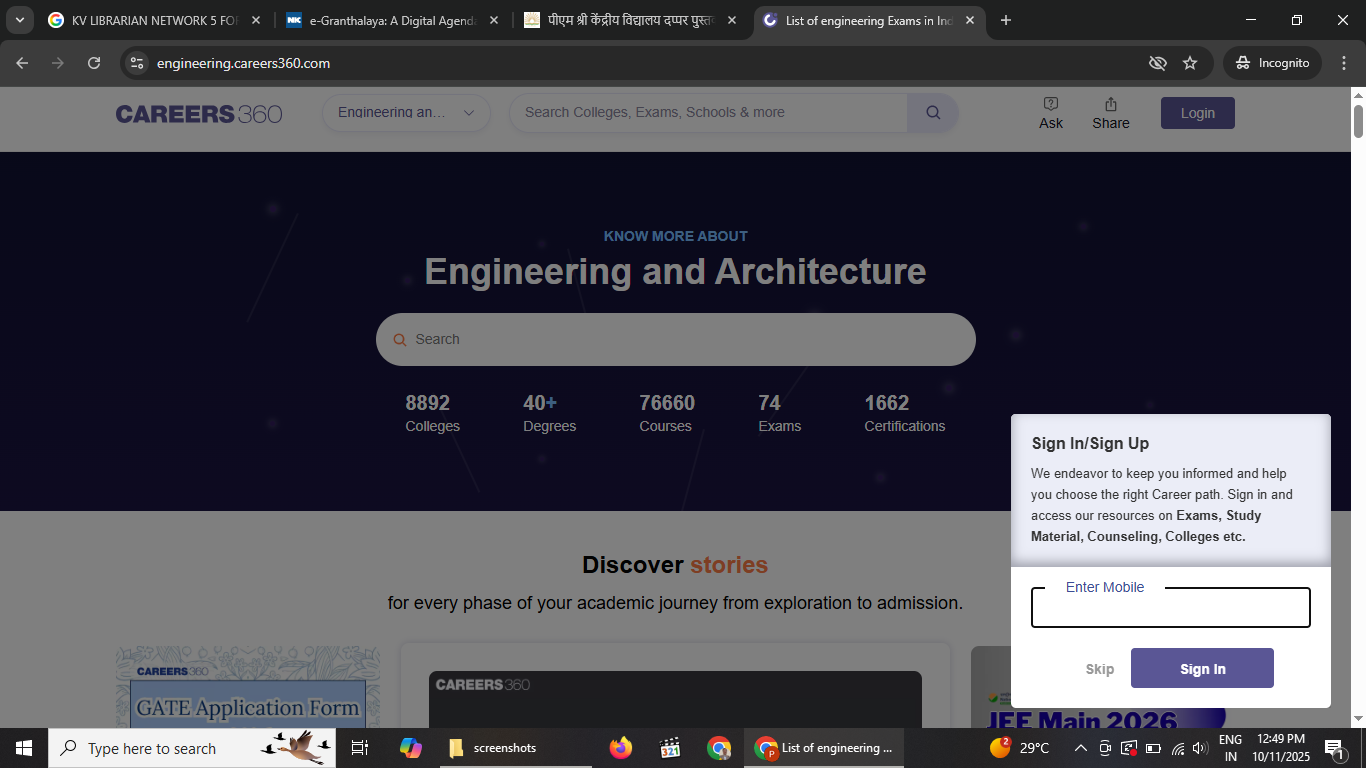Open Firefox from the taskbar
Image resolution: width=1366 pixels, height=768 pixels.
621,748
